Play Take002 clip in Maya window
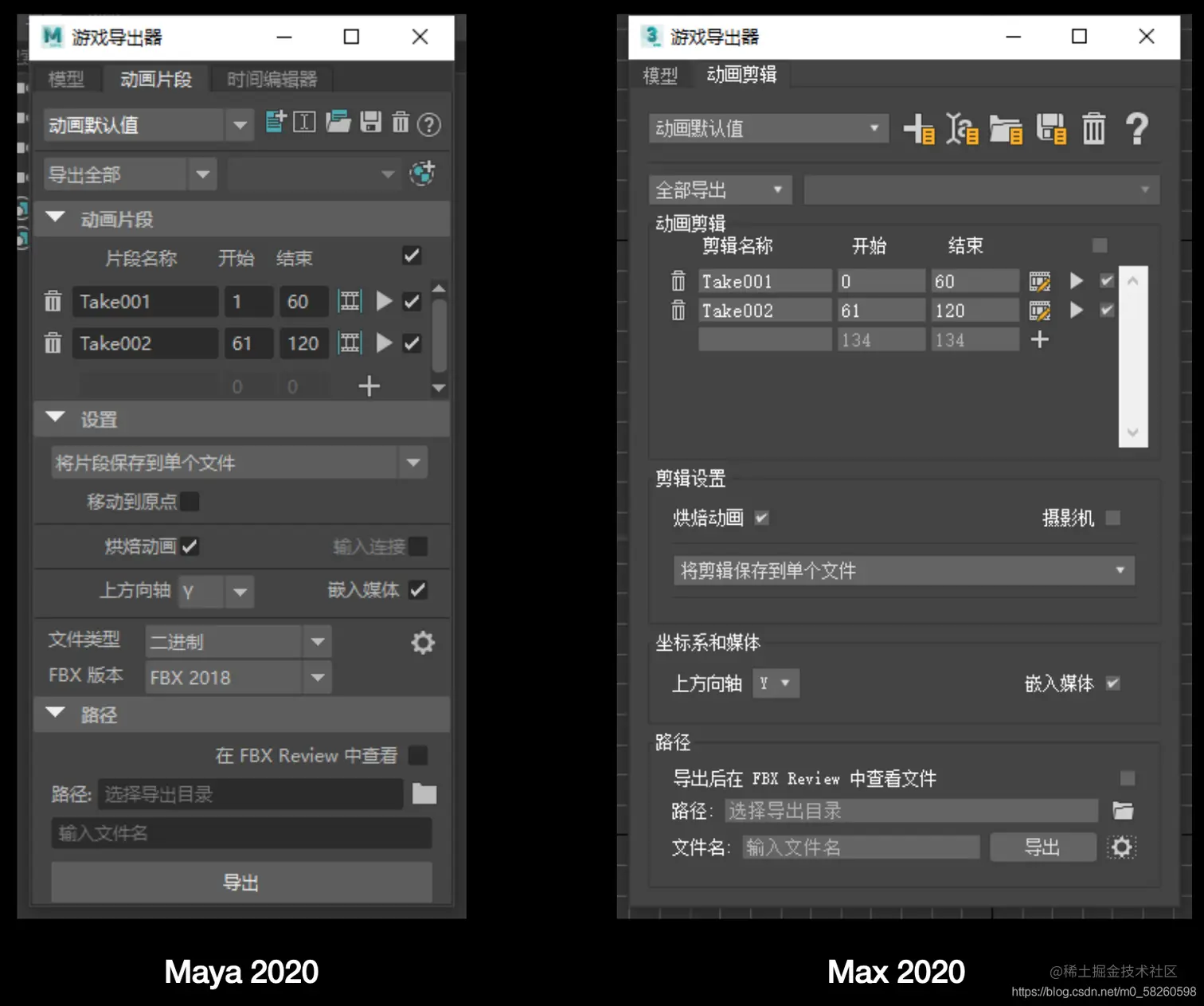Image resolution: width=1204 pixels, height=1006 pixels. click(384, 343)
